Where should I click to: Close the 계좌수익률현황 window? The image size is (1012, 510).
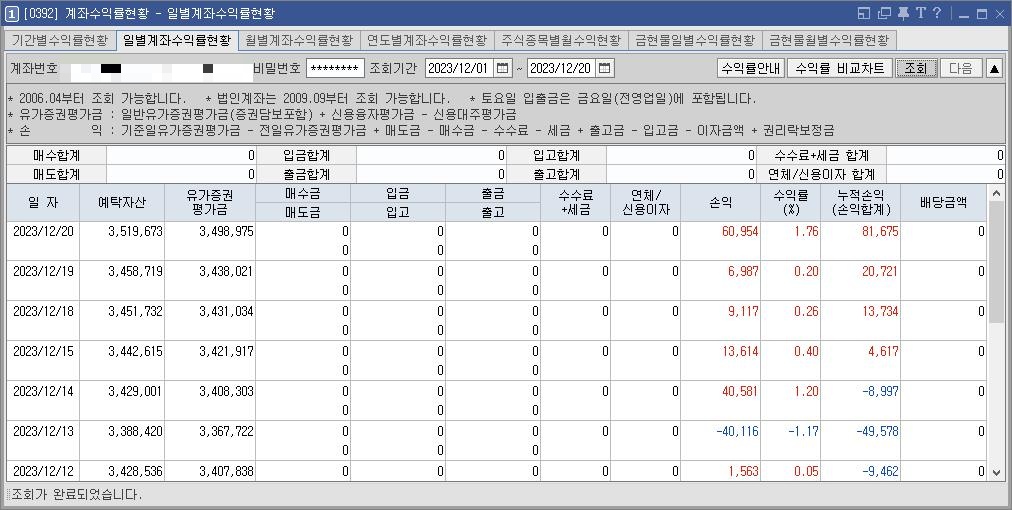[x=1000, y=14]
